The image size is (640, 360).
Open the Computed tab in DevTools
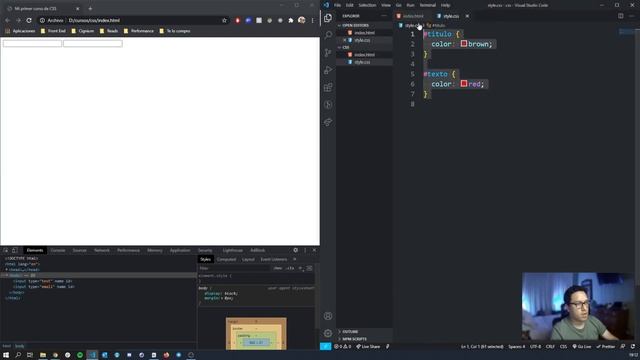coord(227,259)
